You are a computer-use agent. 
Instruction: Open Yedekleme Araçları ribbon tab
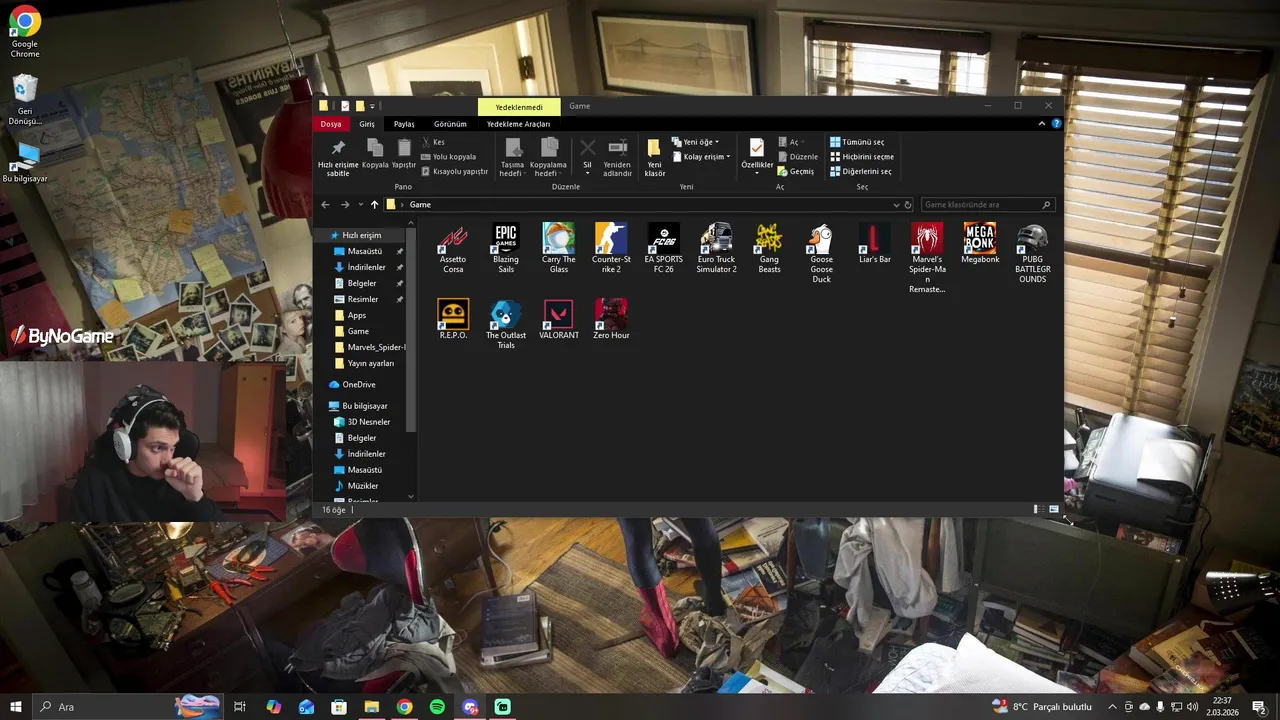518,124
